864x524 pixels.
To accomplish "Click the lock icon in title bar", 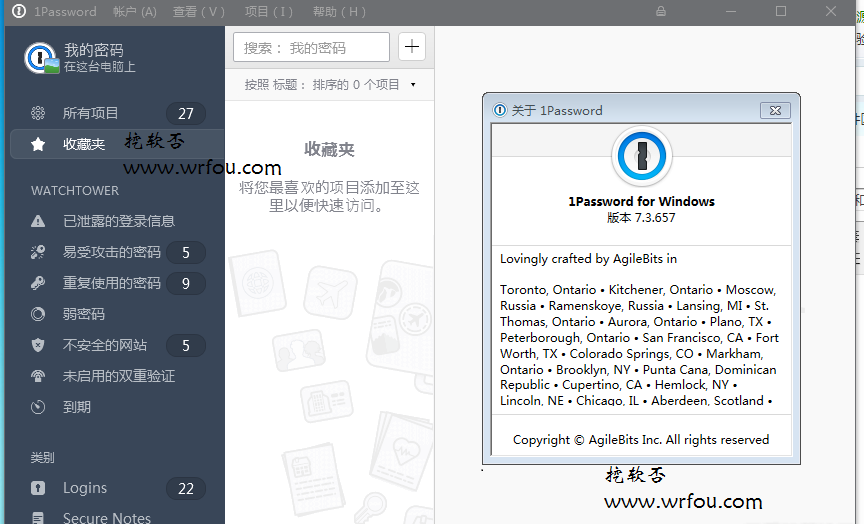I will point(661,11).
